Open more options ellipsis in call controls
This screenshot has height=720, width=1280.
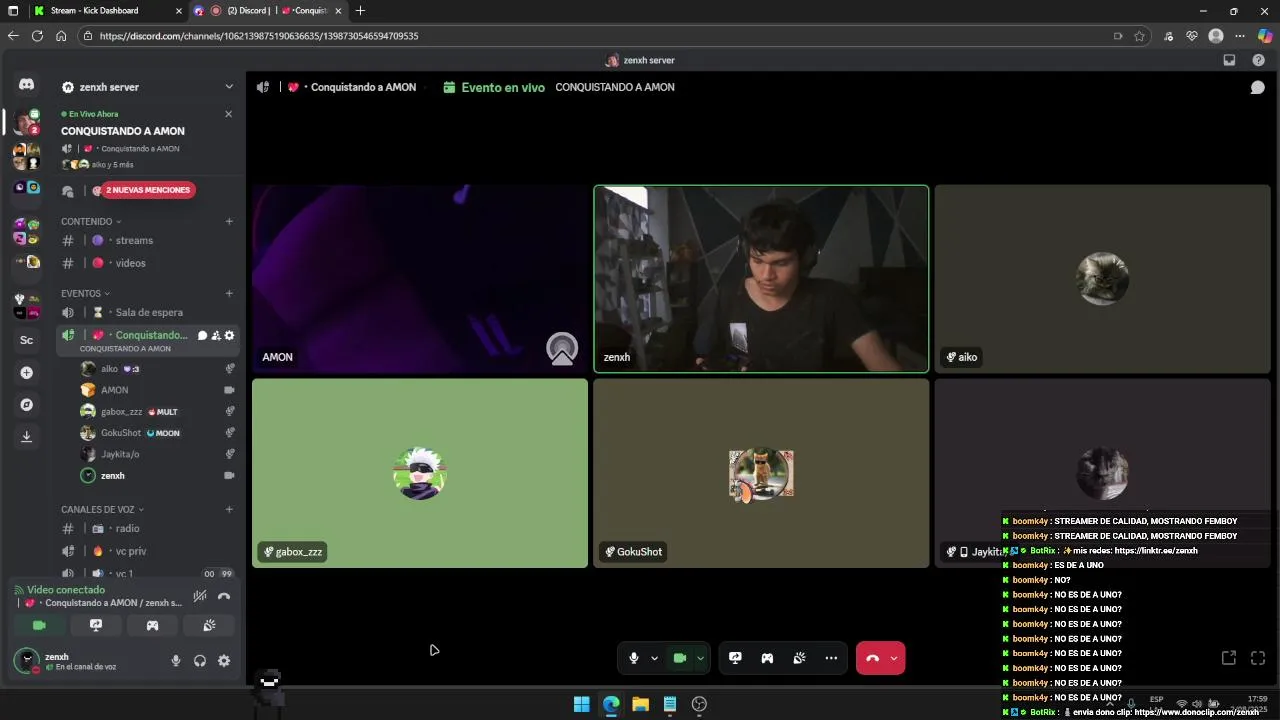(x=831, y=658)
